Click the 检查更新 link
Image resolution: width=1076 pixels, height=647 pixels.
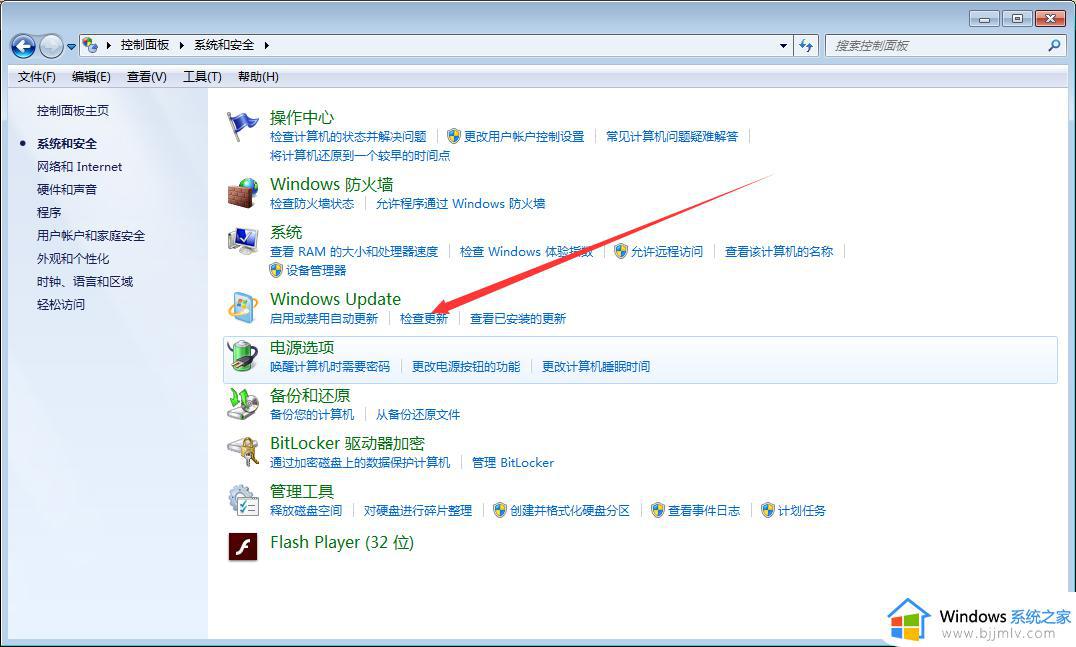[424, 318]
